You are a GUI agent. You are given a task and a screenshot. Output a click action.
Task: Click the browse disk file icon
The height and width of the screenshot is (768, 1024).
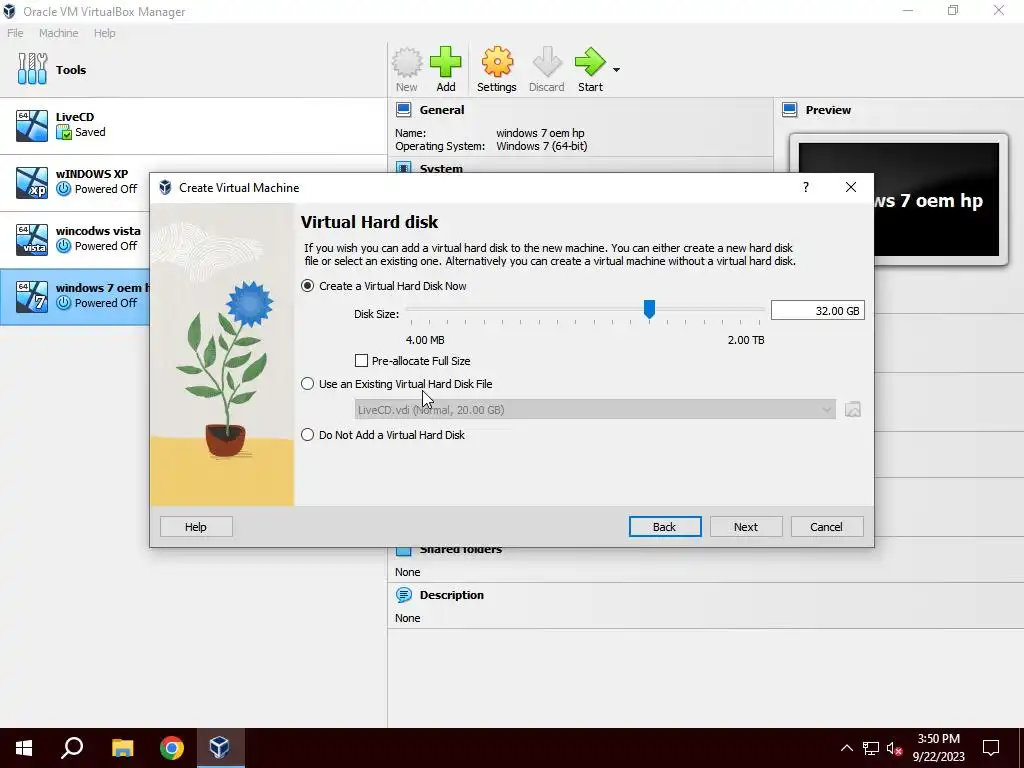tap(852, 409)
